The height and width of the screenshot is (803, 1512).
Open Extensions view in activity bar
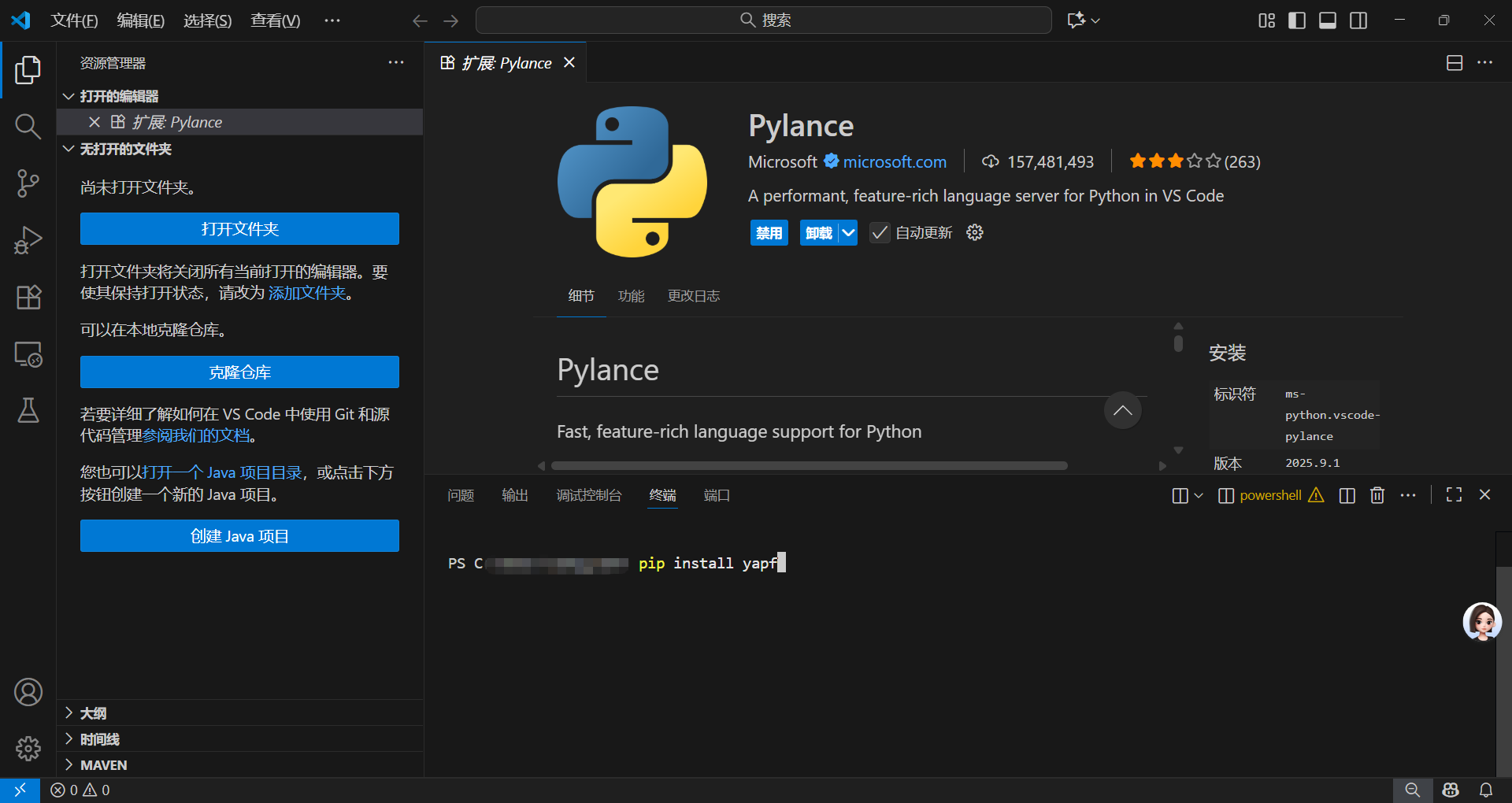(x=28, y=297)
